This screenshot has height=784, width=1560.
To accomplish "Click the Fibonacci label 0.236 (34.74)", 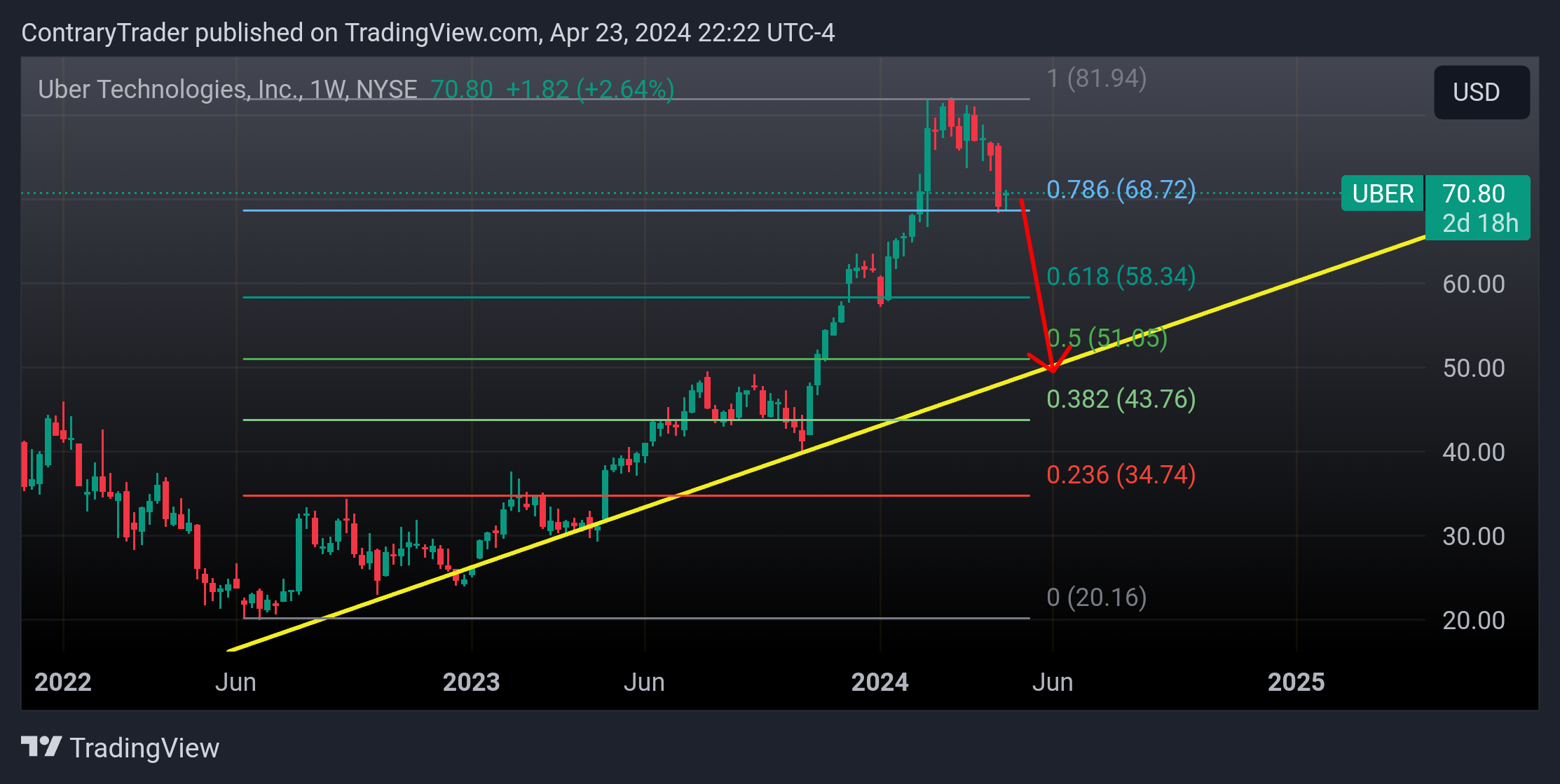I will pos(1121,475).
